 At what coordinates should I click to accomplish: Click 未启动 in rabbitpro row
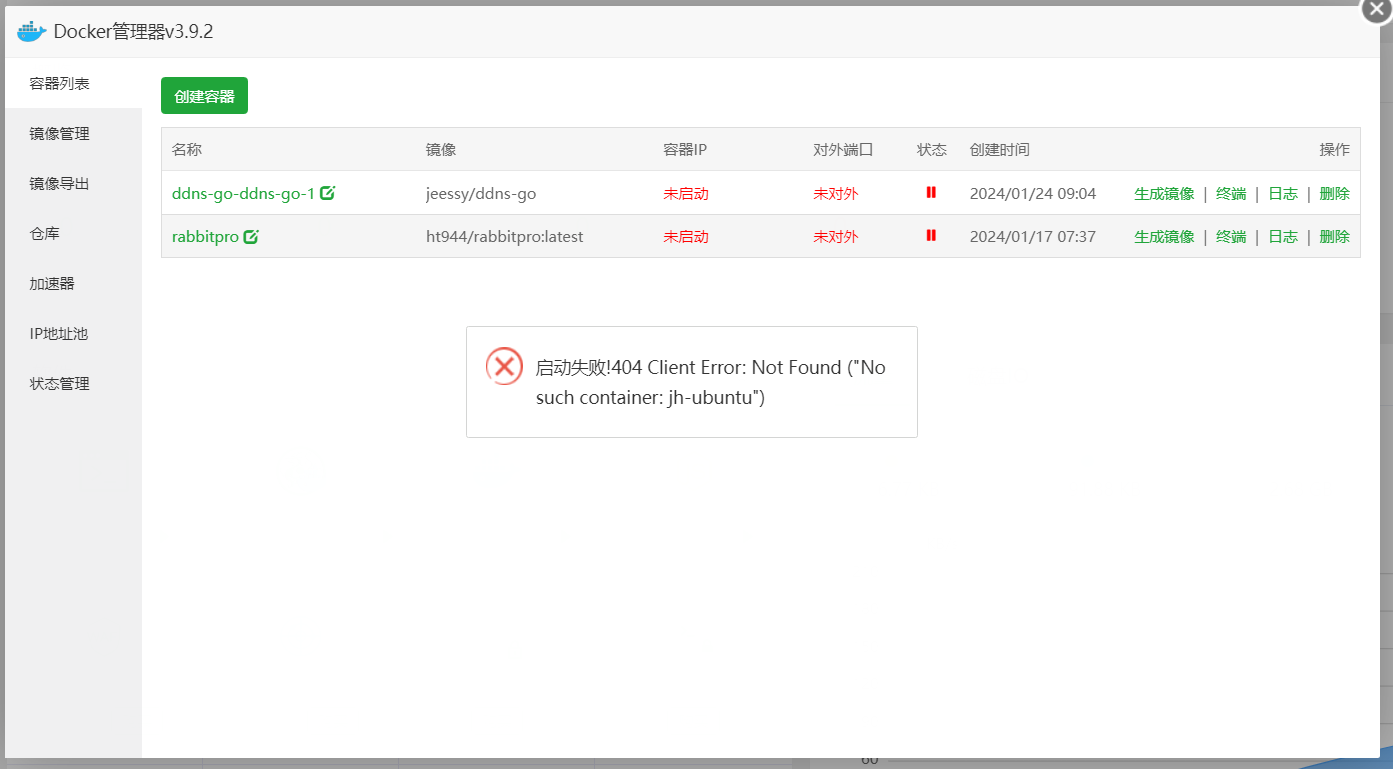pos(686,237)
